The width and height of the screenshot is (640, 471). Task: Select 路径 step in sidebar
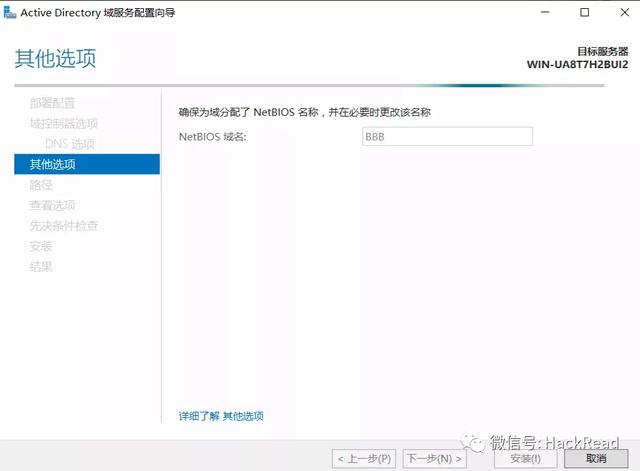point(41,185)
